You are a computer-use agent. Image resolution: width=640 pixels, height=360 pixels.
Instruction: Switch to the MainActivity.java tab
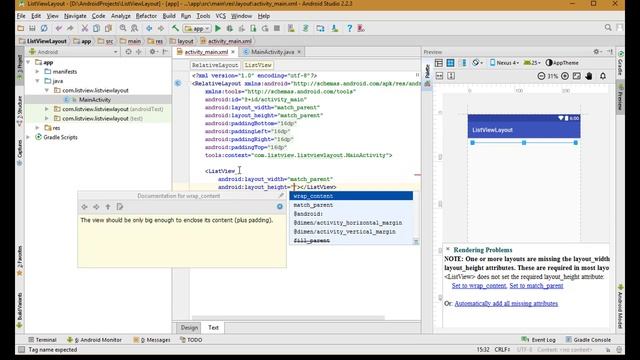click(272, 52)
